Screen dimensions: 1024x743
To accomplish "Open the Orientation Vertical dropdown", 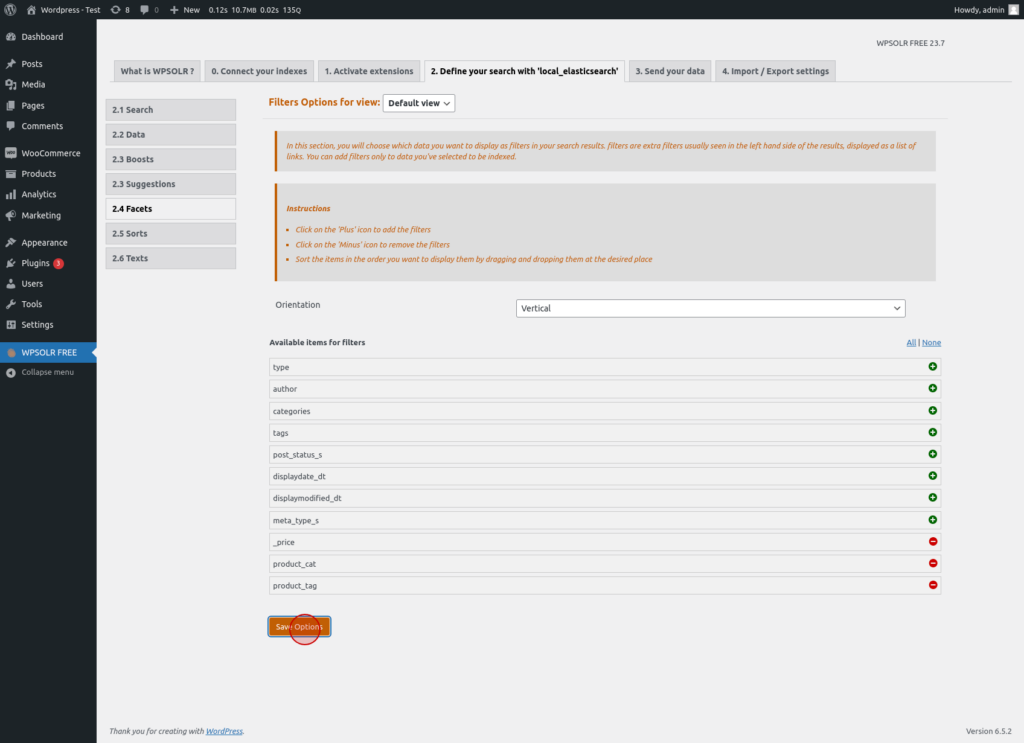I will [711, 308].
